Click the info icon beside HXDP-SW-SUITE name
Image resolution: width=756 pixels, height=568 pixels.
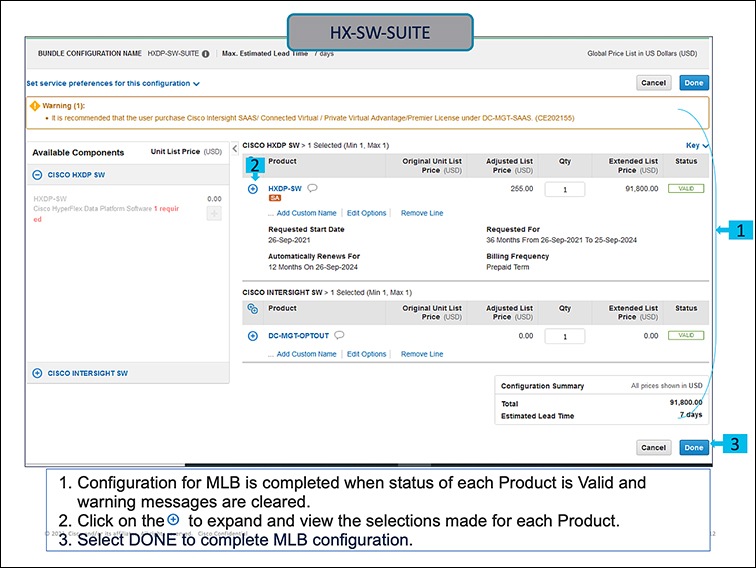(x=205, y=54)
